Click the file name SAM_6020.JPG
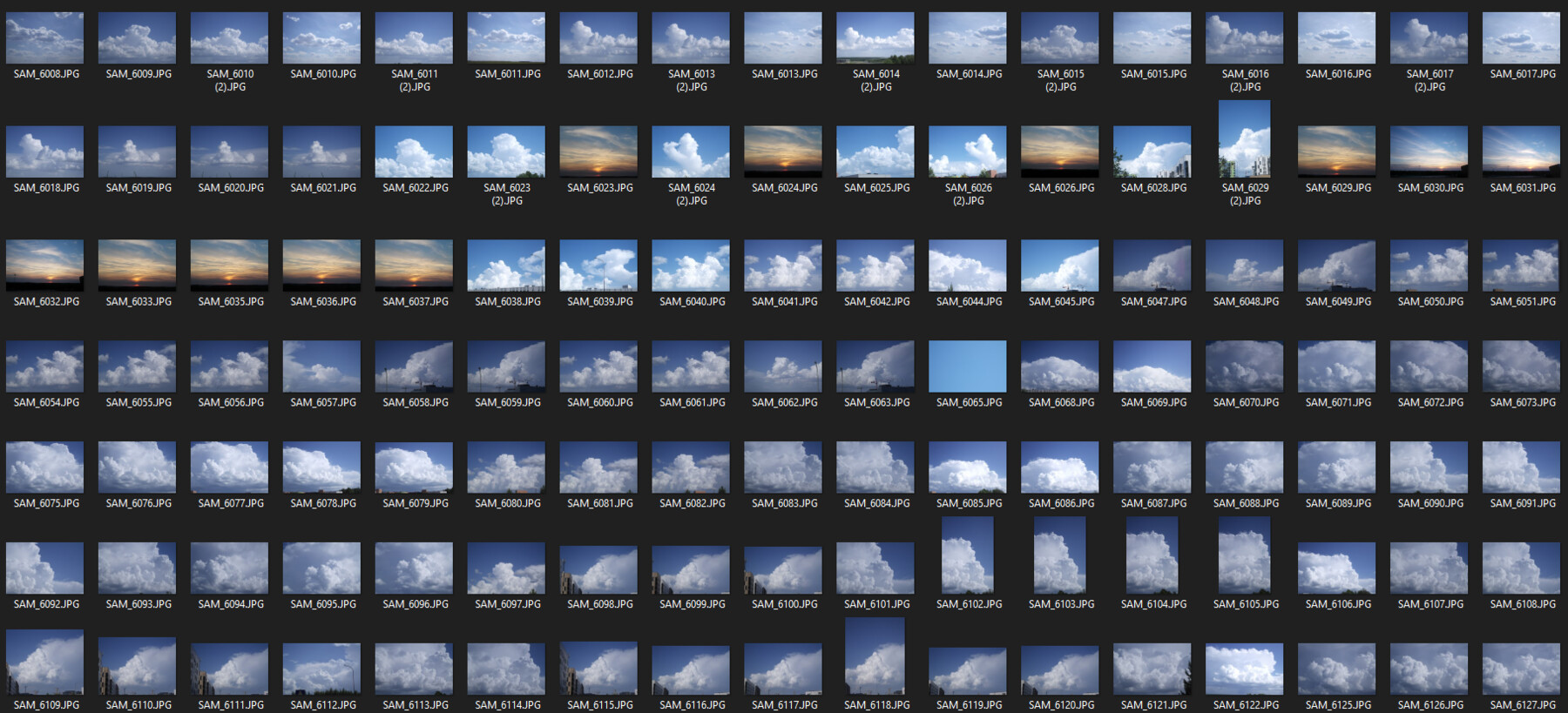Viewport: 1568px width, 713px height. 231,188
